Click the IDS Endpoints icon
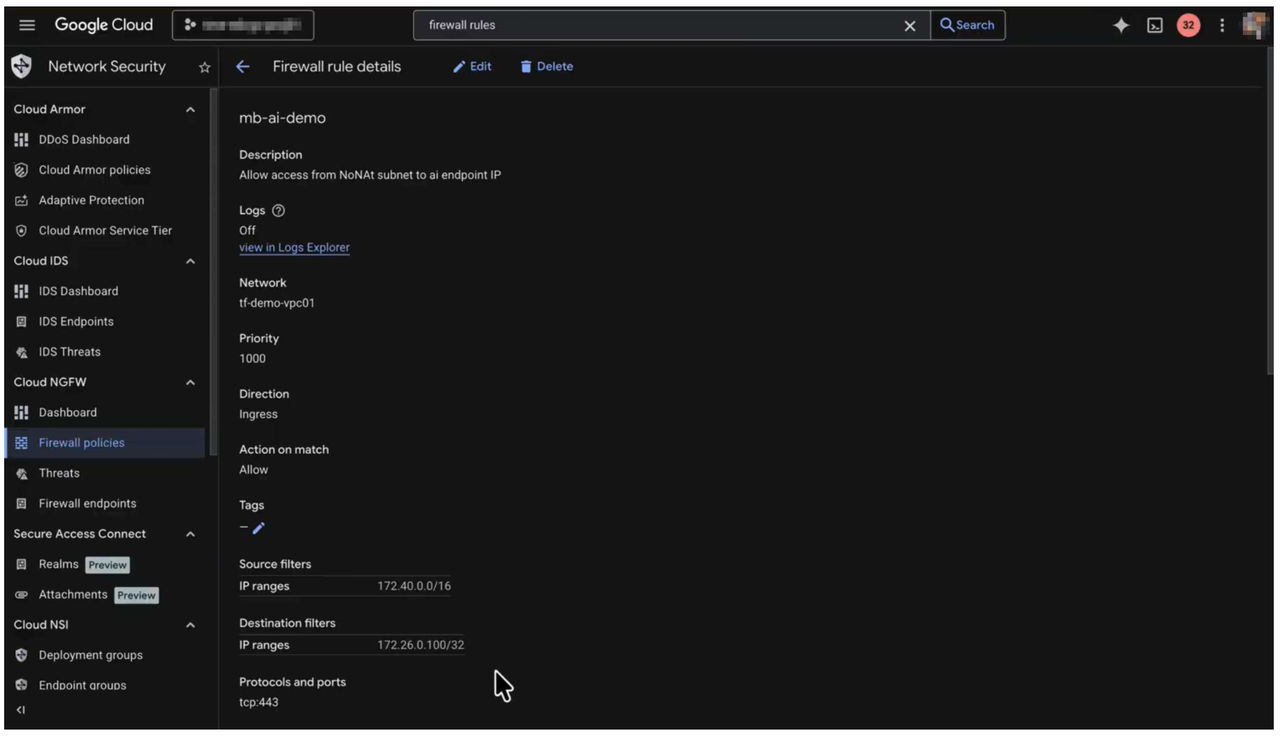 point(21,322)
